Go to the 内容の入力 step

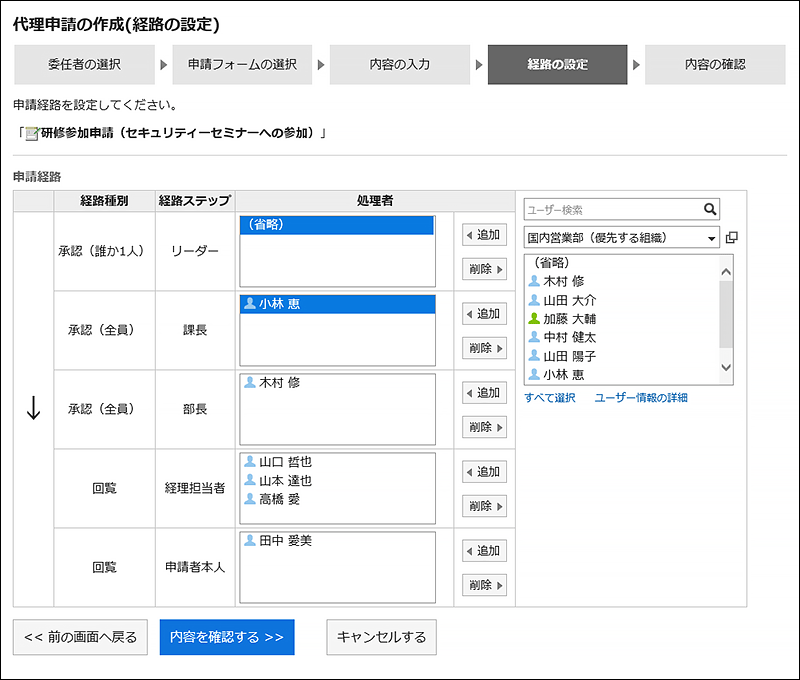pyautogui.click(x=400, y=65)
